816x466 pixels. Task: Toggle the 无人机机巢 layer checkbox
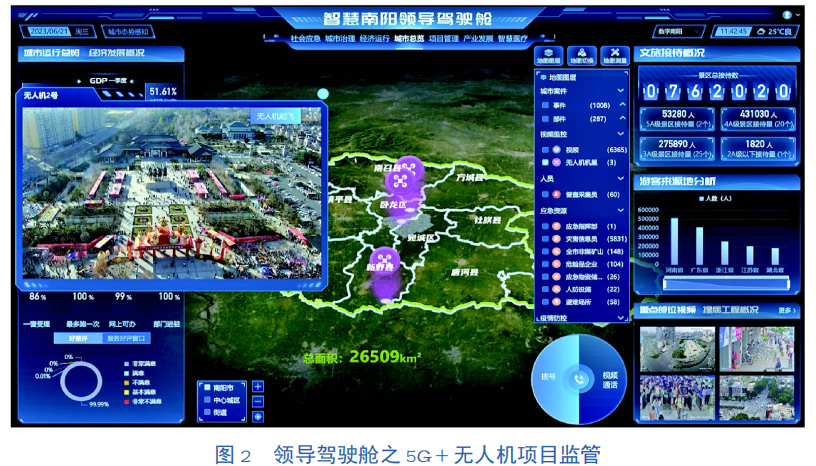[x=544, y=162]
